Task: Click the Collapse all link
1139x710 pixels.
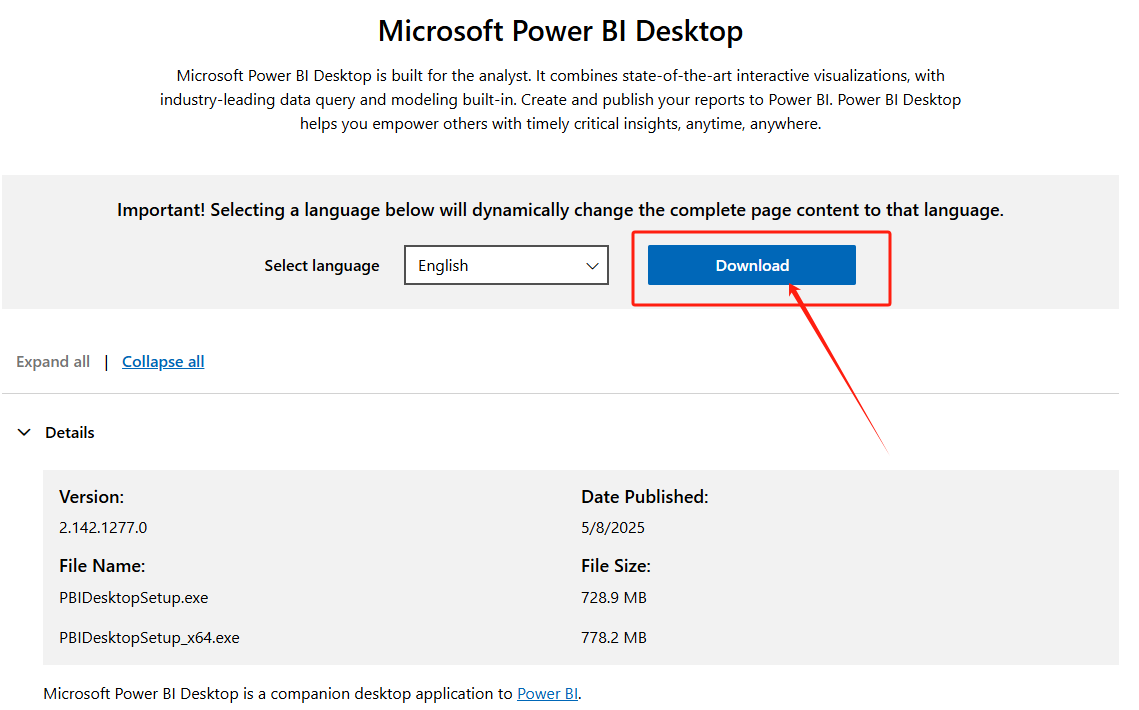Action: [163, 361]
